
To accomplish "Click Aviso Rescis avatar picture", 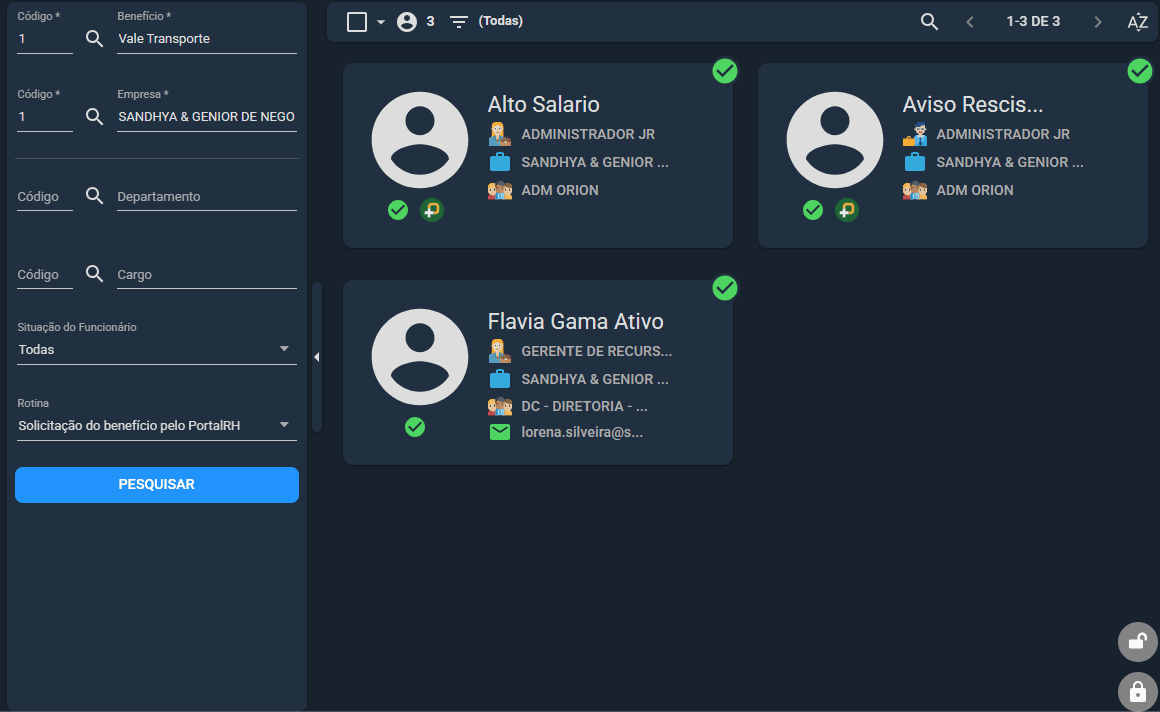I will coord(834,140).
